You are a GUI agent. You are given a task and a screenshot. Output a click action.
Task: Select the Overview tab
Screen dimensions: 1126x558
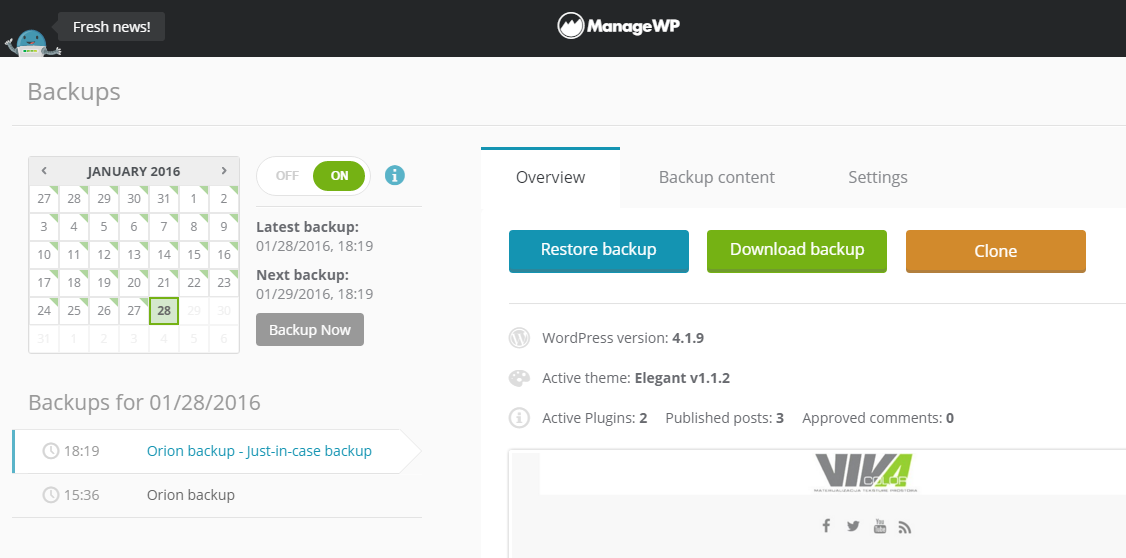tap(550, 177)
